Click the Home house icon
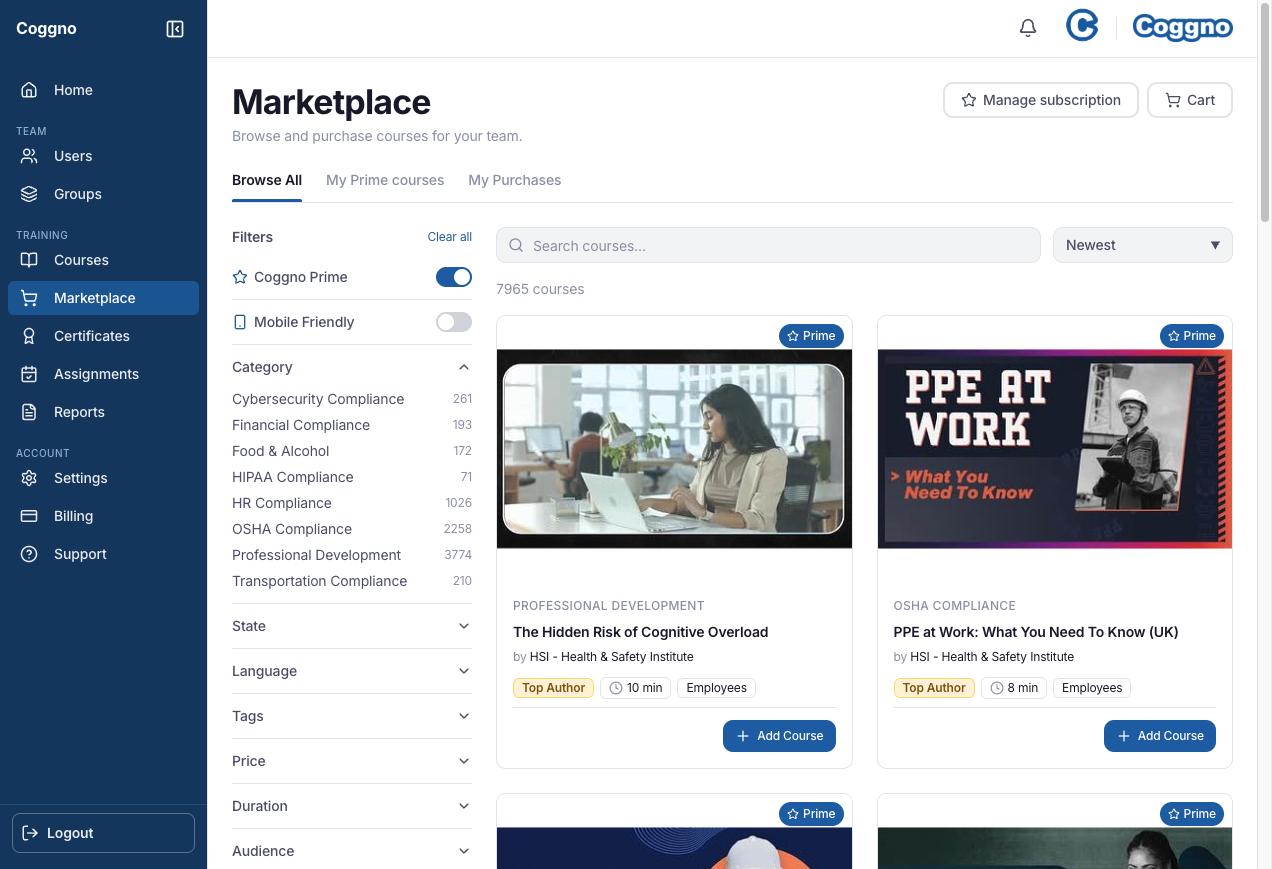The image size is (1272, 869). click(29, 90)
